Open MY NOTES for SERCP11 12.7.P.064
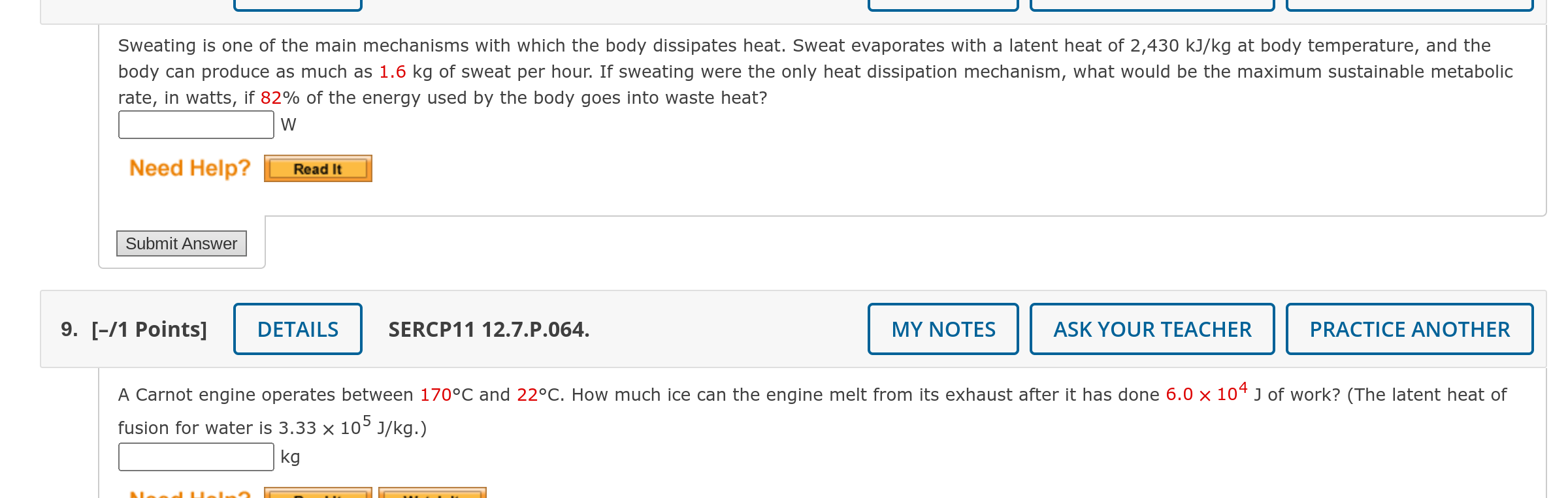Viewport: 1568px width, 498px height. (943, 329)
